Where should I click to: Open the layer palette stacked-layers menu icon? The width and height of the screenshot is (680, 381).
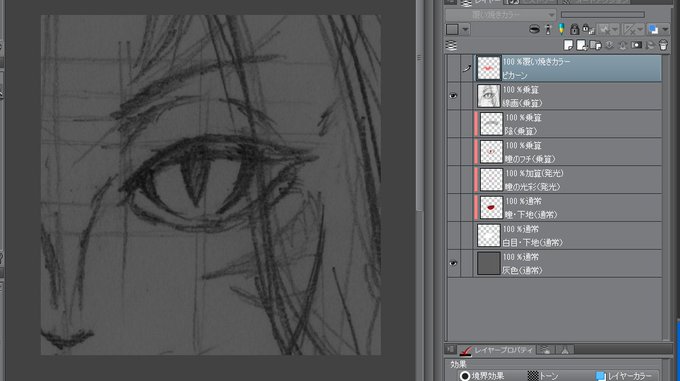[451, 46]
